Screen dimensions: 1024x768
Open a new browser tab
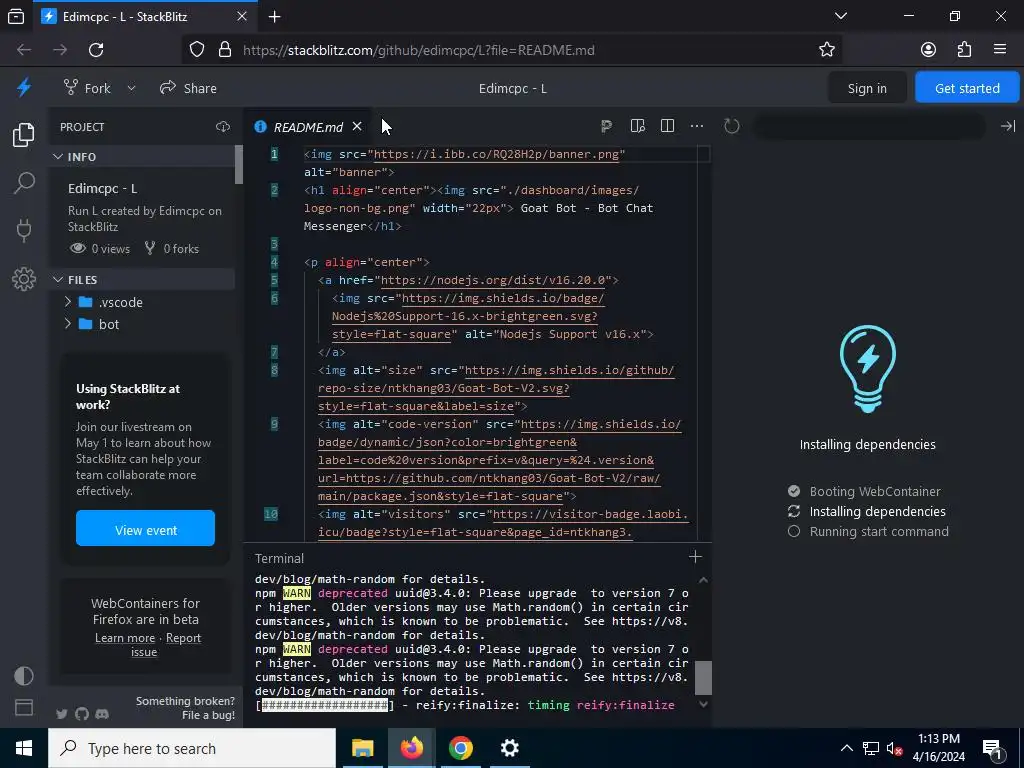click(x=274, y=17)
